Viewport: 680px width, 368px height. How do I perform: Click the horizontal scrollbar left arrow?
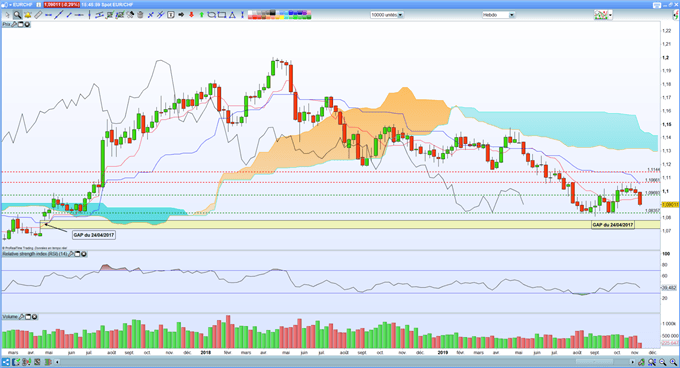coord(57,362)
